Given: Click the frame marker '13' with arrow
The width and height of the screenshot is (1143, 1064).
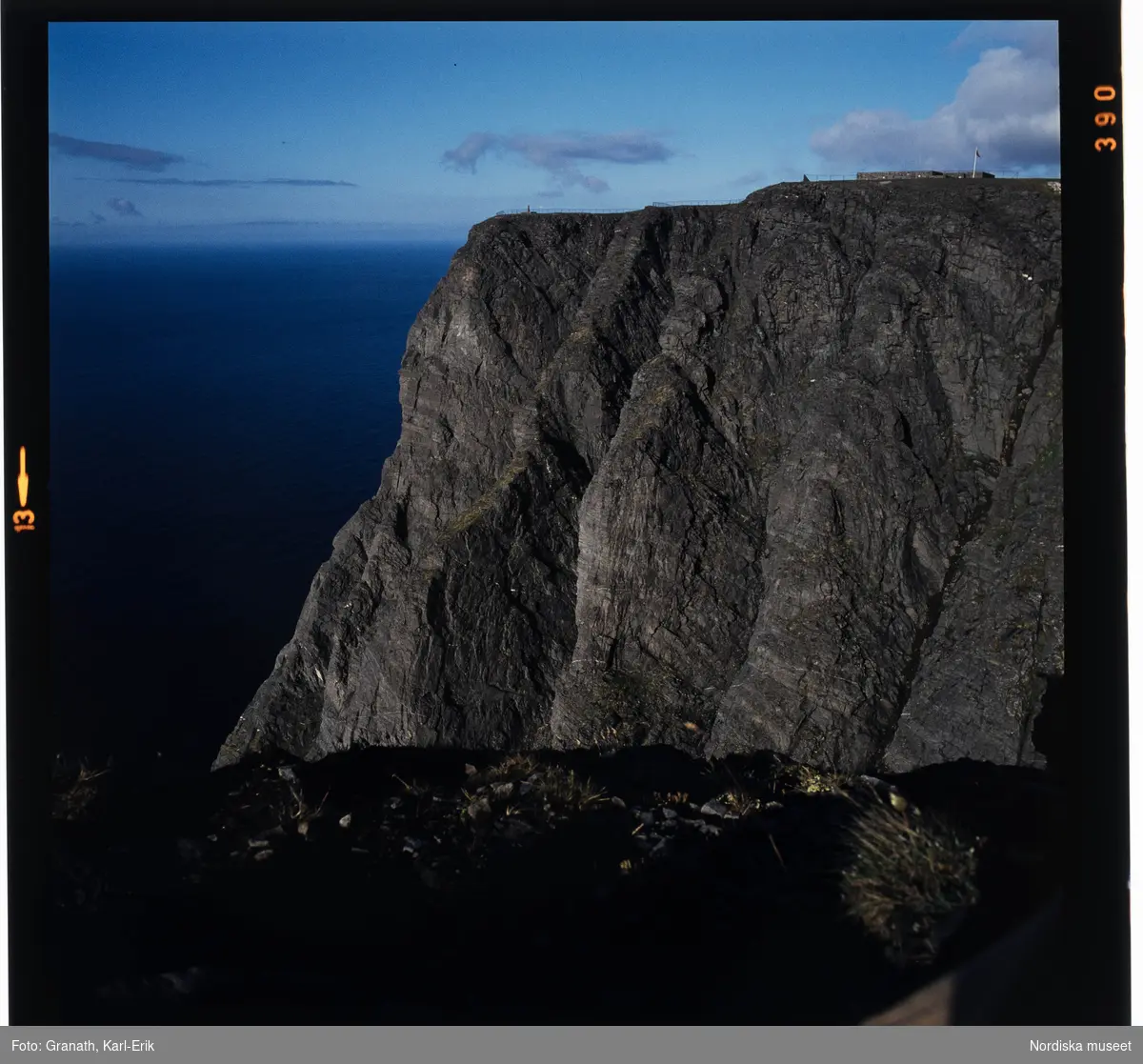Looking at the screenshot, I should pyautogui.click(x=24, y=489).
